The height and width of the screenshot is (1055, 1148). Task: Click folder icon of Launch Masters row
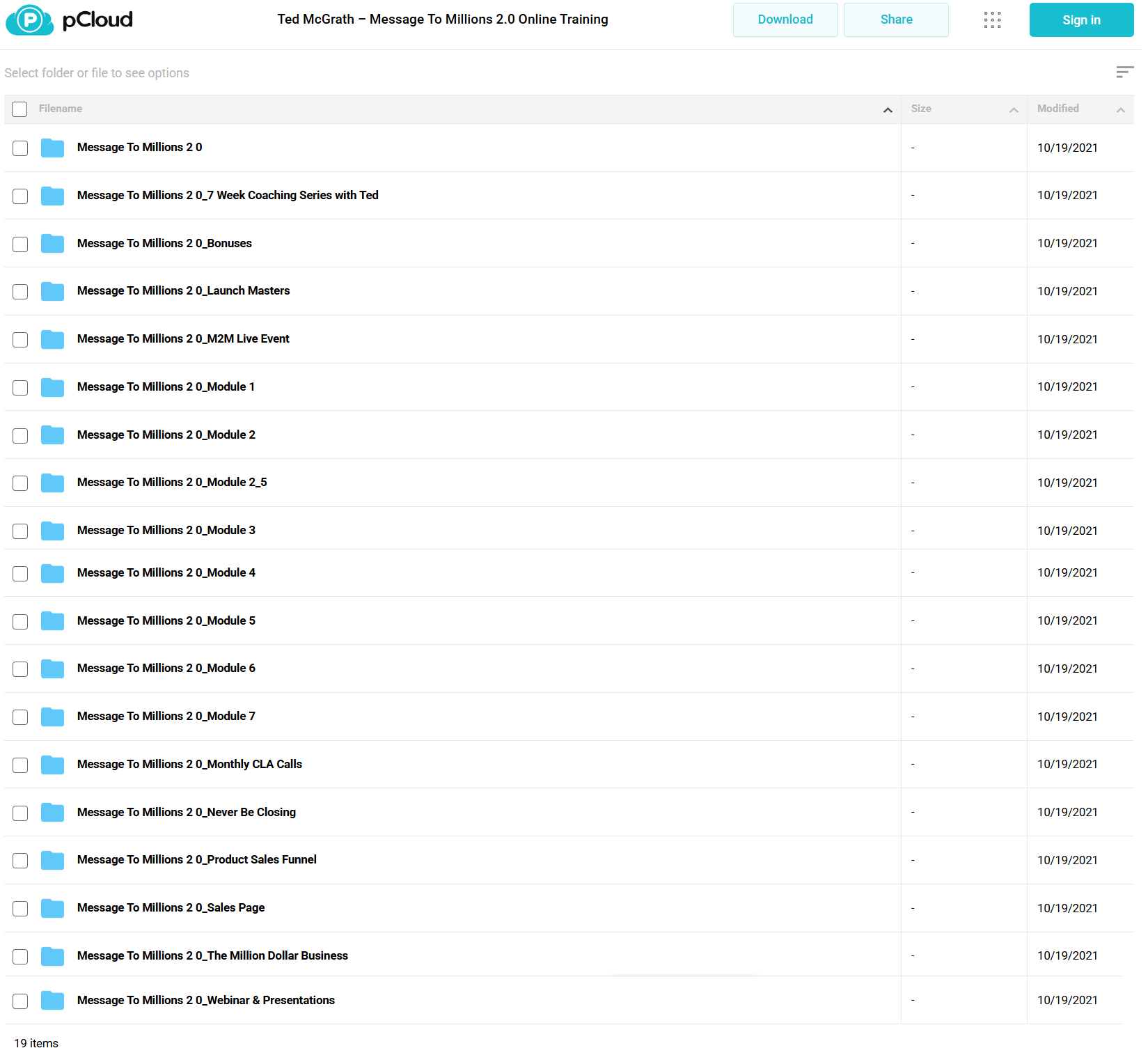(52, 291)
